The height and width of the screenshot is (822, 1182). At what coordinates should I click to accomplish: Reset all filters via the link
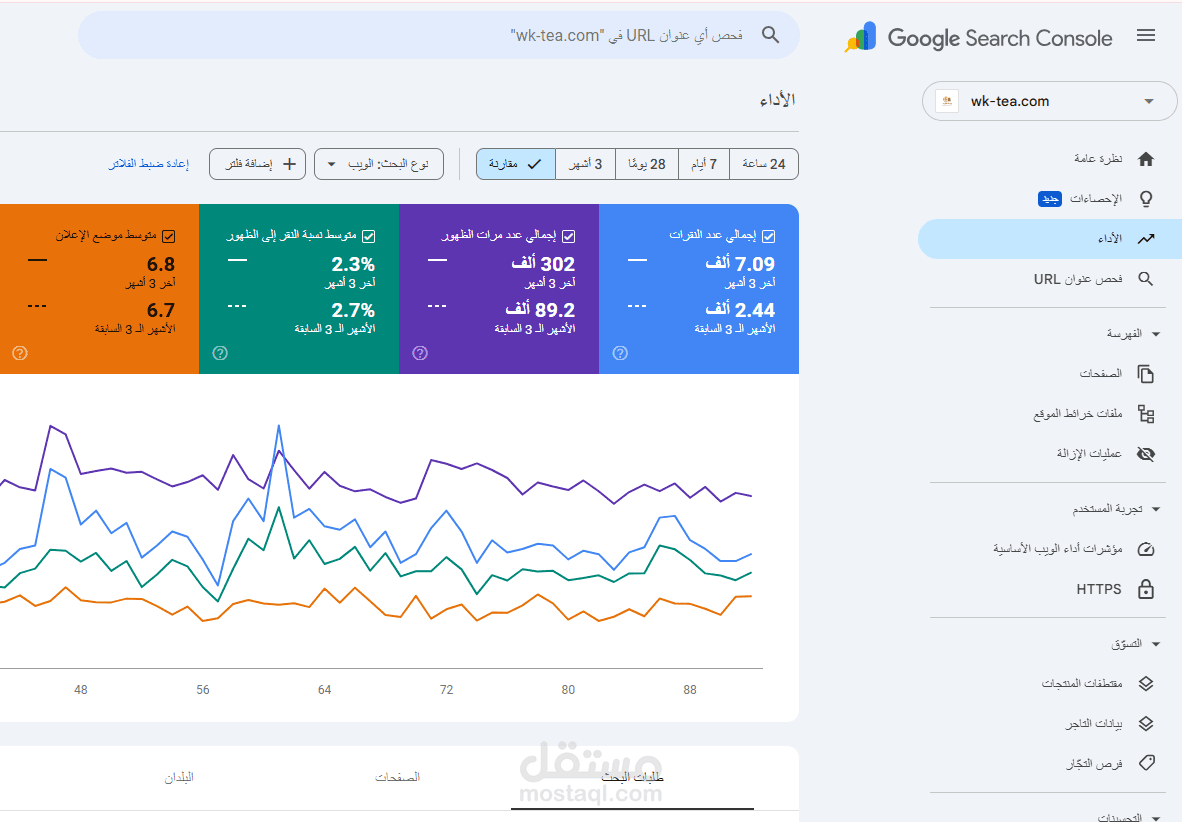(150, 163)
